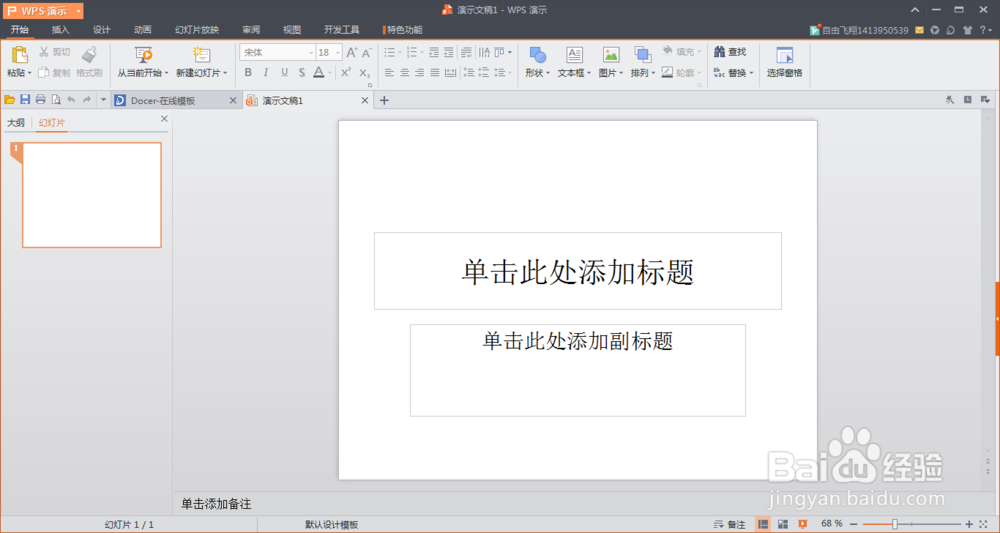This screenshot has width=1000, height=533.
Task: Open font color dropdown arrow
Action: tap(330, 73)
